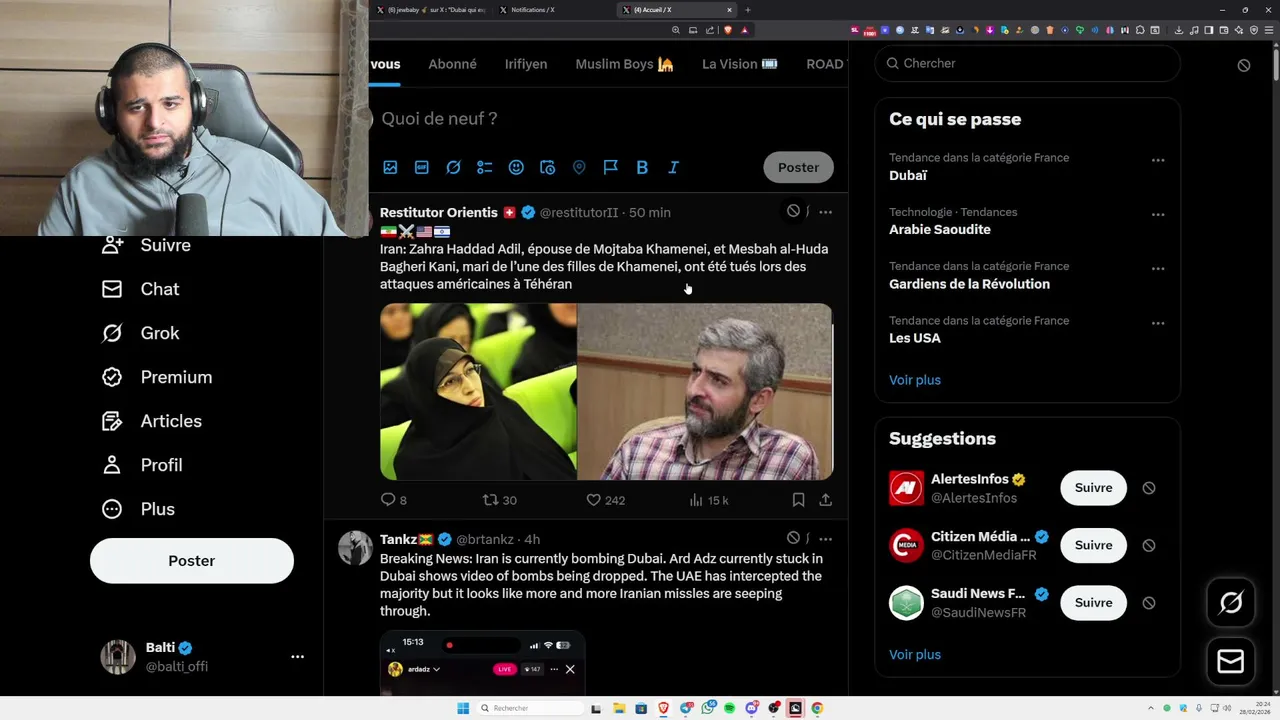Open more options on Restitutor Orientis post
1280x720 pixels.
pyautogui.click(x=825, y=212)
